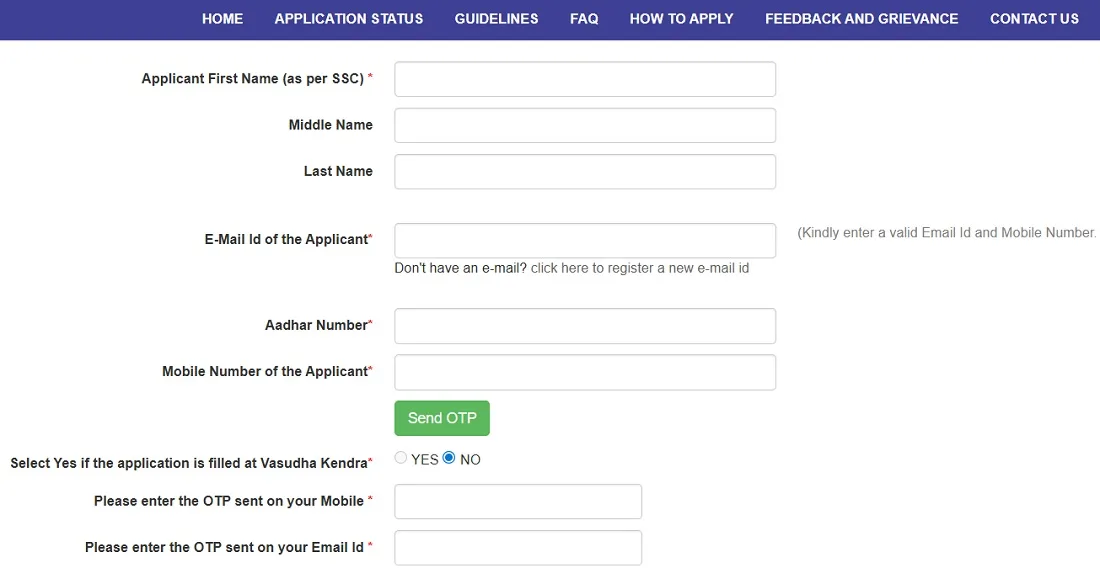Image resolution: width=1100 pixels, height=568 pixels.
Task: Open the GUIDELINES menu item
Action: tap(496, 19)
